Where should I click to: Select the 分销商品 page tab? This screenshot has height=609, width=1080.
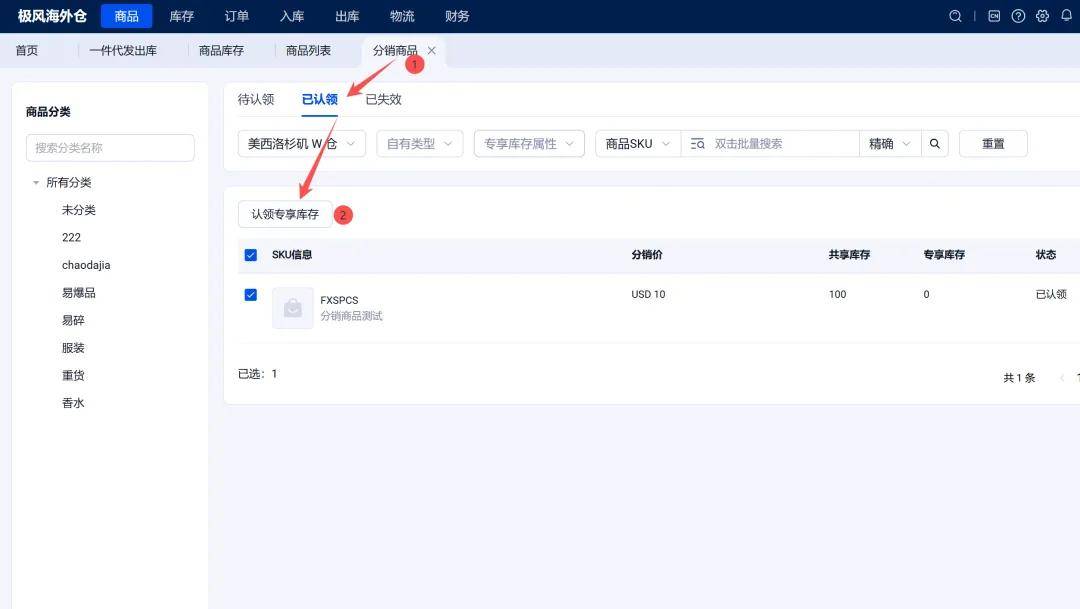[395, 50]
